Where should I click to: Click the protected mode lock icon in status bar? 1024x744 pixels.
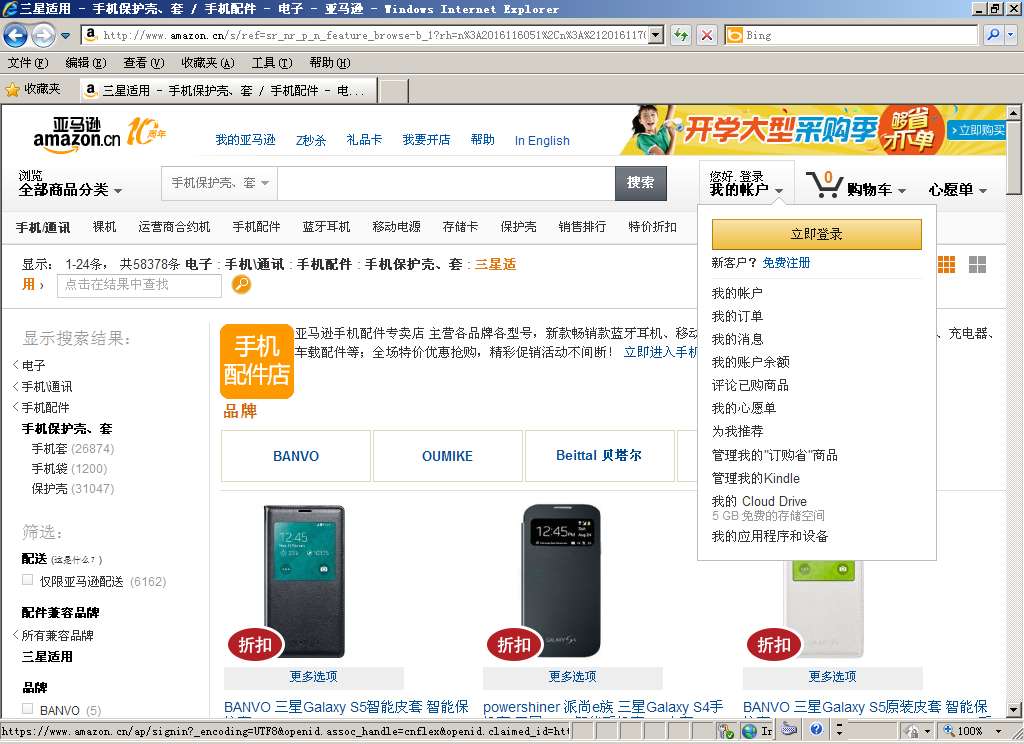coord(912,730)
